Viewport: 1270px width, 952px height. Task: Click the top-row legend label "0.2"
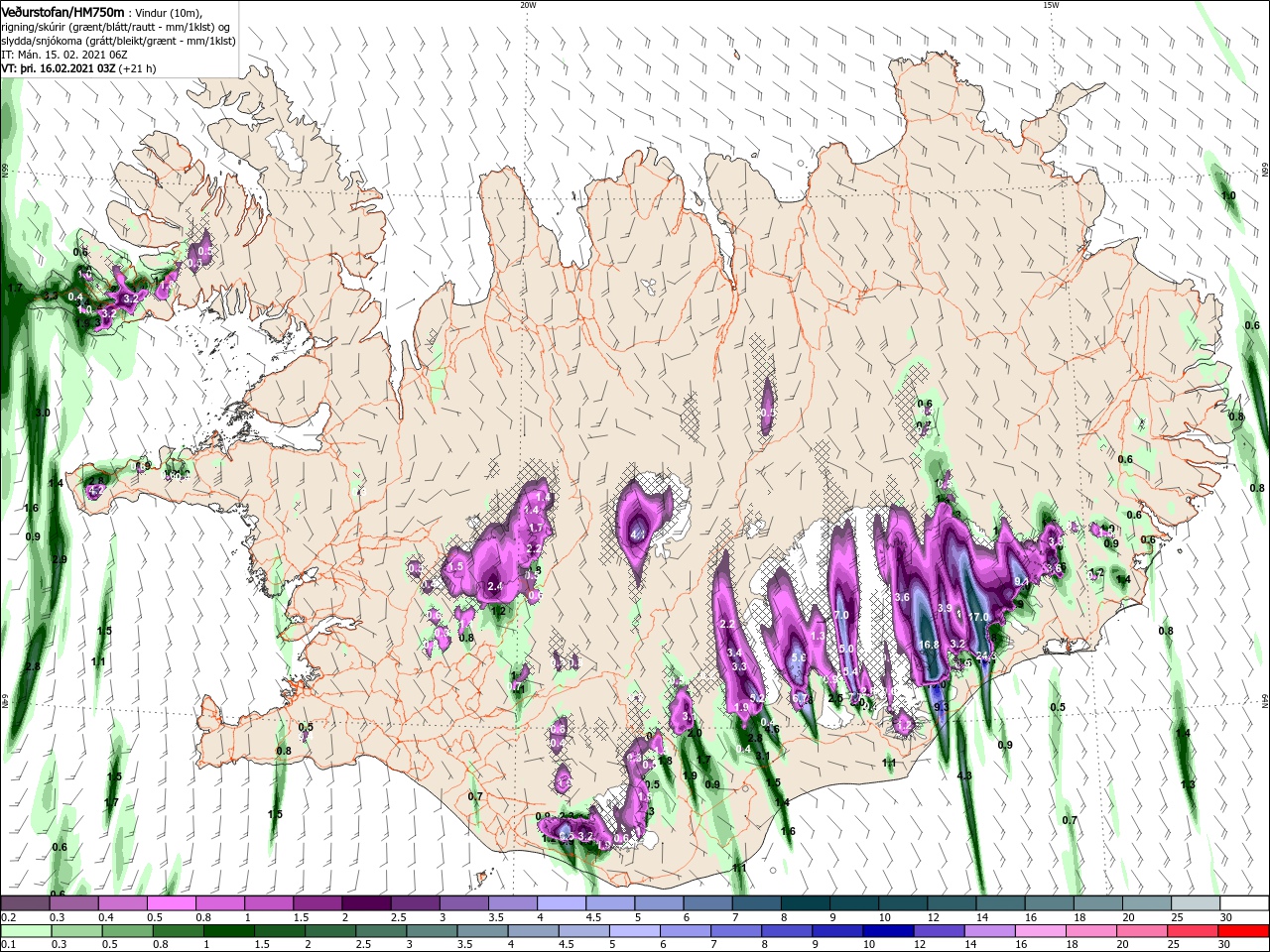pos(8,917)
